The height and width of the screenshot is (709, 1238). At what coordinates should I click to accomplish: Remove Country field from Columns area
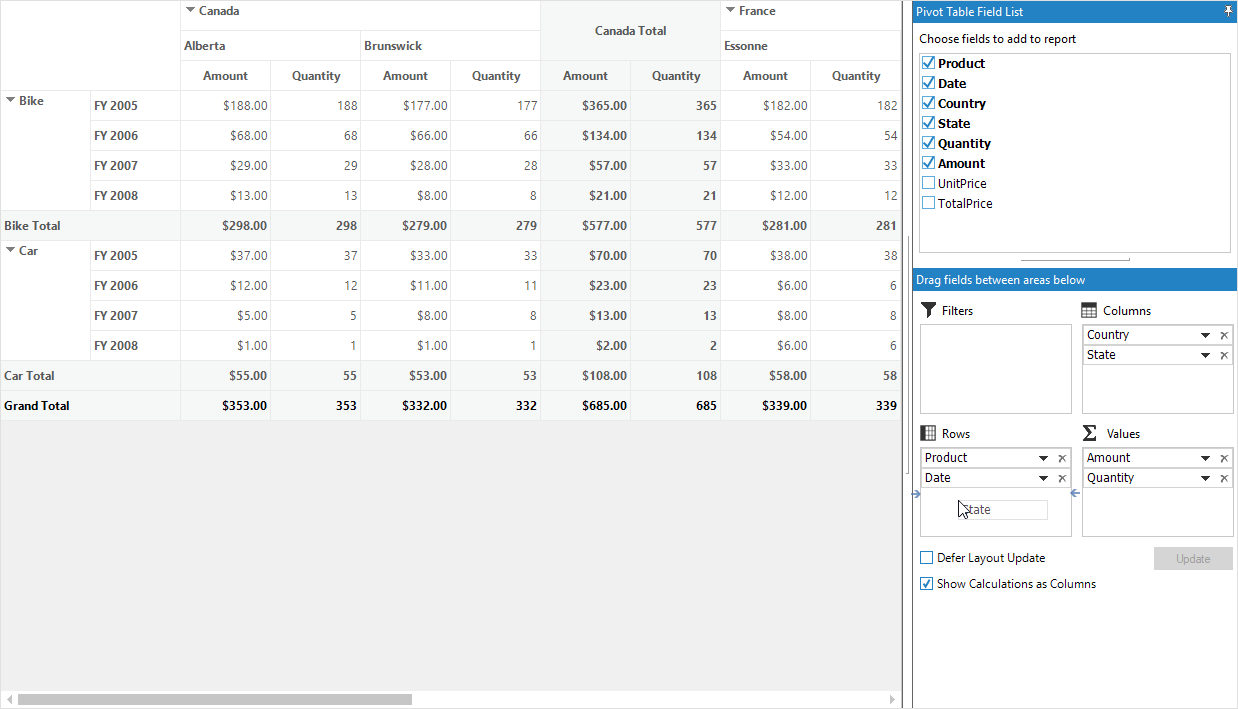pos(1224,335)
